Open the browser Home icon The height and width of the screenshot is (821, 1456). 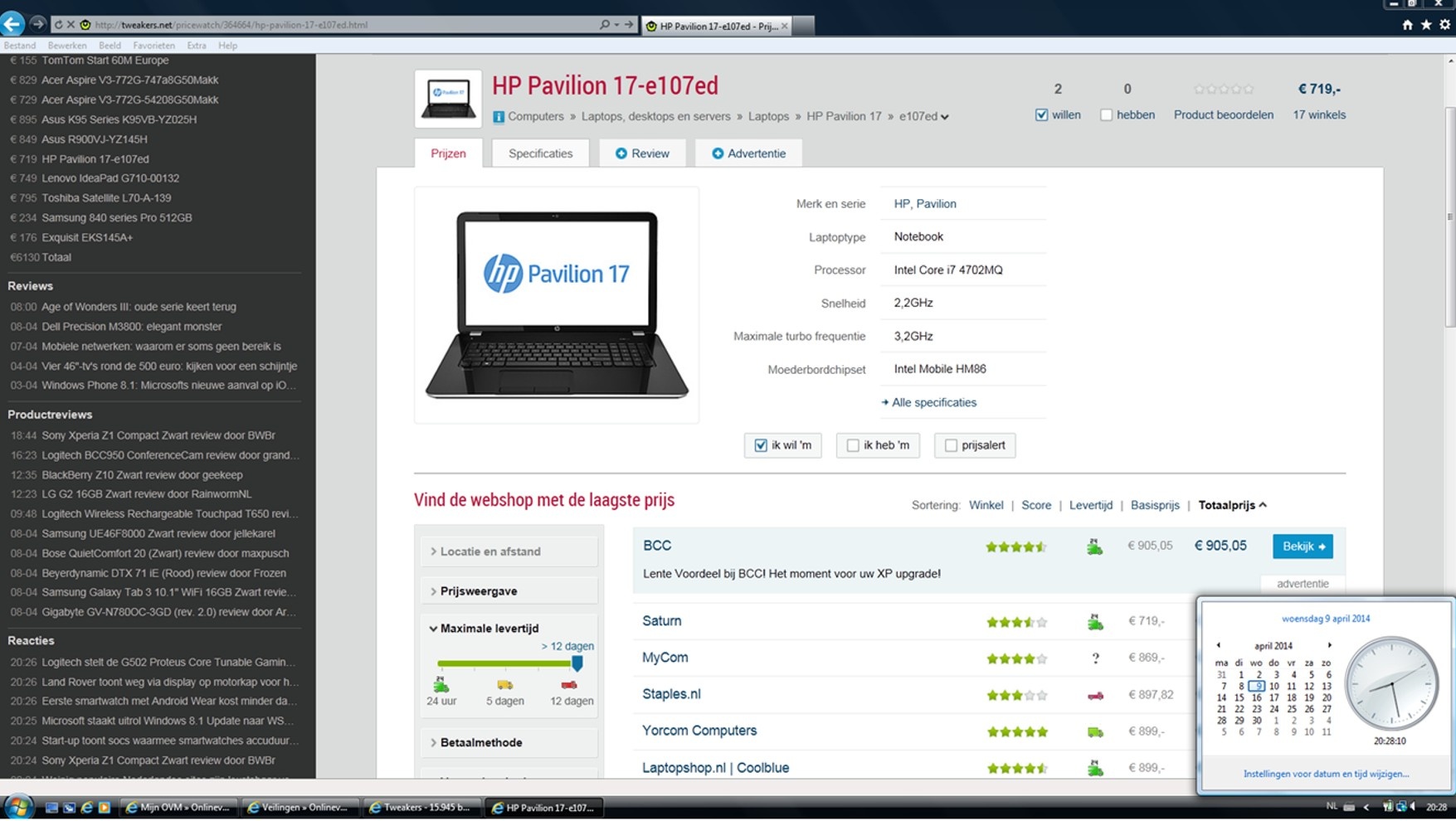[x=1408, y=25]
